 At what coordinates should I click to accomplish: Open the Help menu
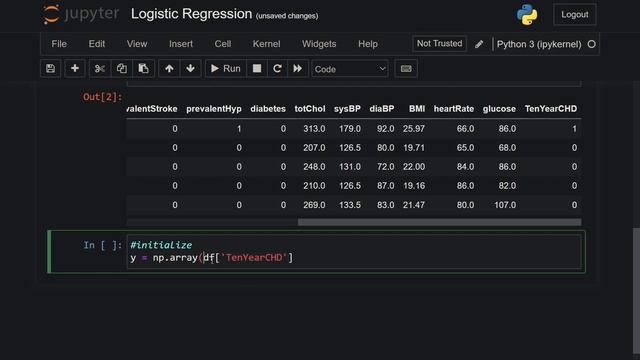click(x=368, y=44)
